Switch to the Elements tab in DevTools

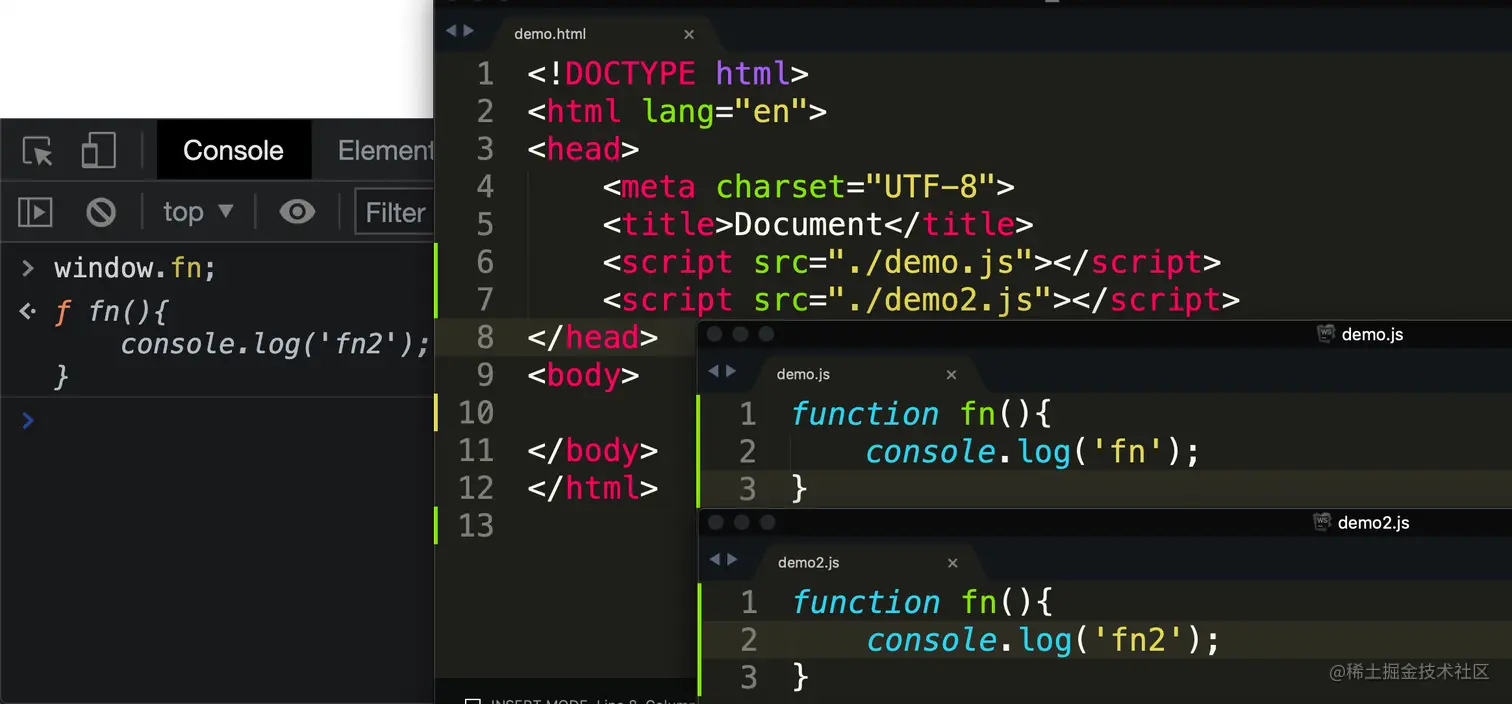[385, 151]
